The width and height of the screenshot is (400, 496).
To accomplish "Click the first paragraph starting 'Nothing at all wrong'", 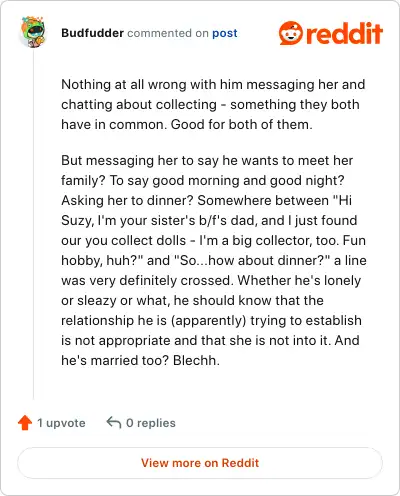I will [213, 104].
